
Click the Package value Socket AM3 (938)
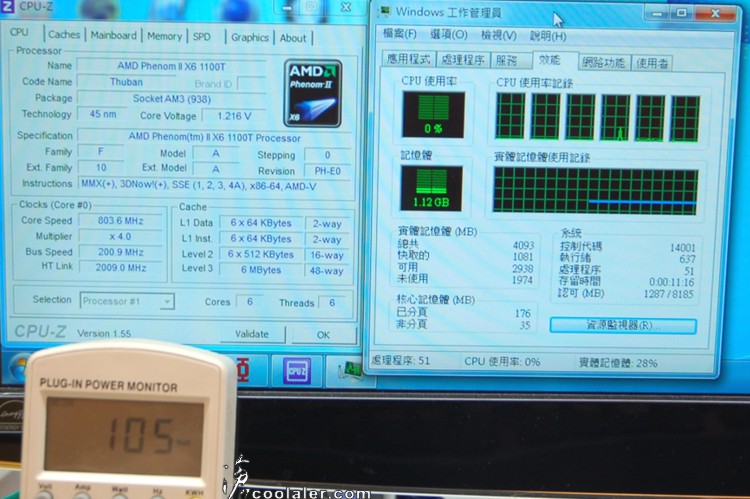click(171, 99)
